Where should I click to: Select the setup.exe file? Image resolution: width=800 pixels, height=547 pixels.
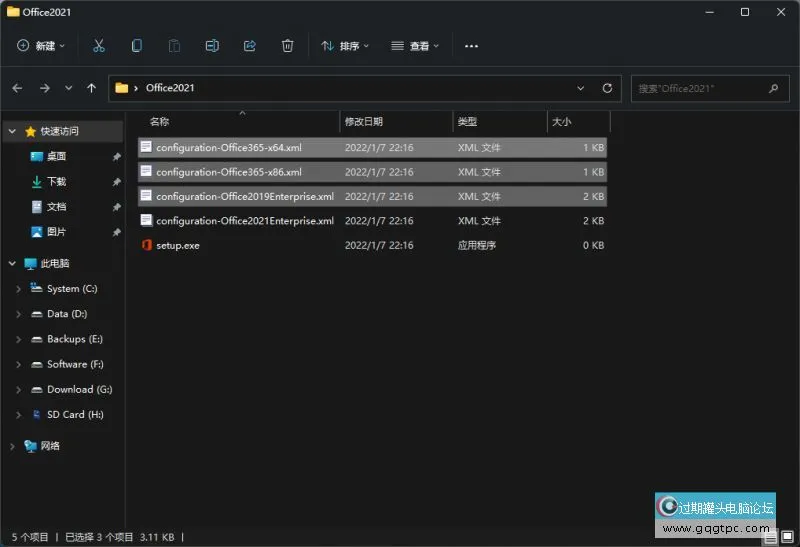(x=178, y=245)
